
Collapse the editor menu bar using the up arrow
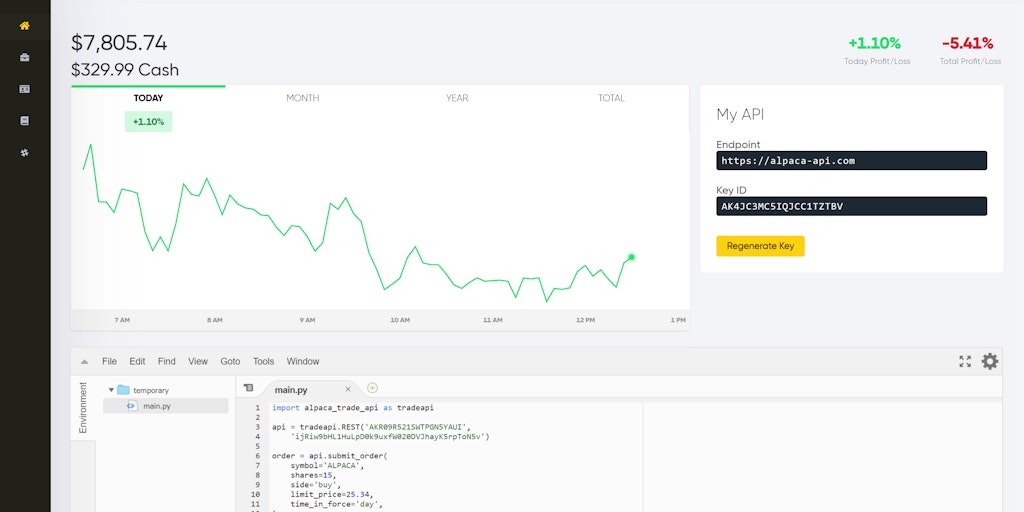[x=84, y=361]
